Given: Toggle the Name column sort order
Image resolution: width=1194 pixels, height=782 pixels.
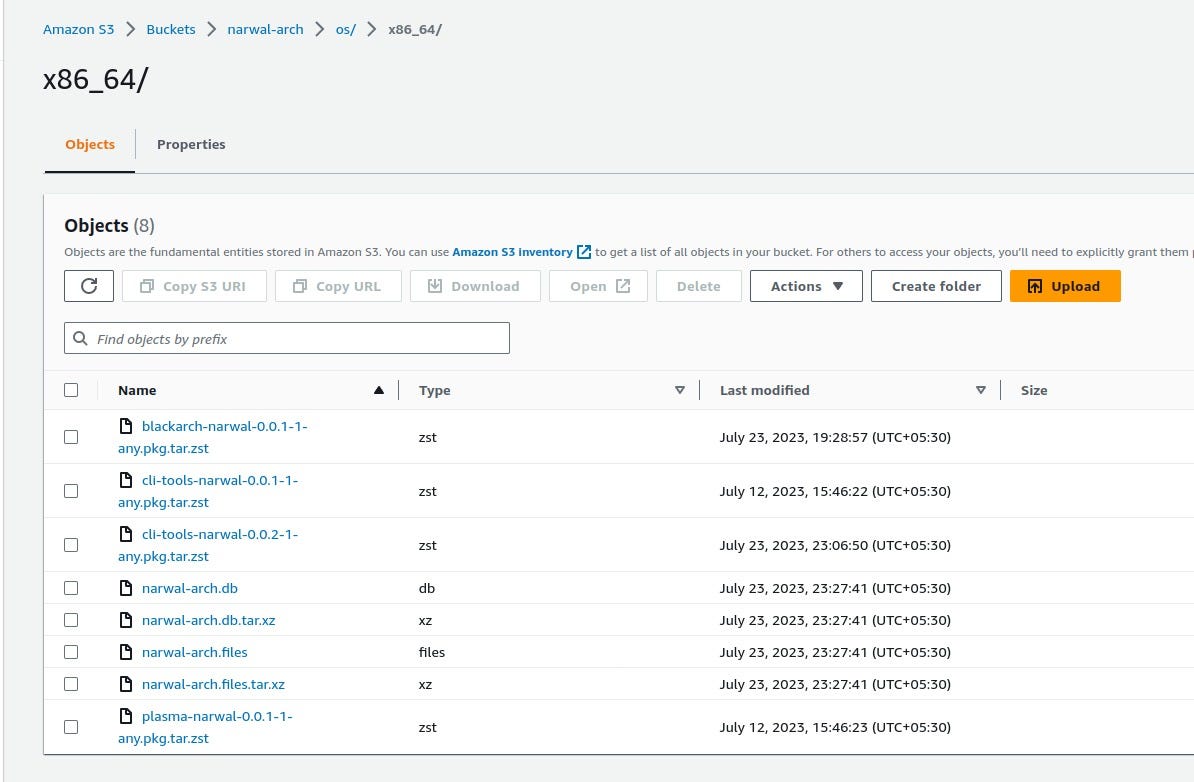Looking at the screenshot, I should 378,390.
